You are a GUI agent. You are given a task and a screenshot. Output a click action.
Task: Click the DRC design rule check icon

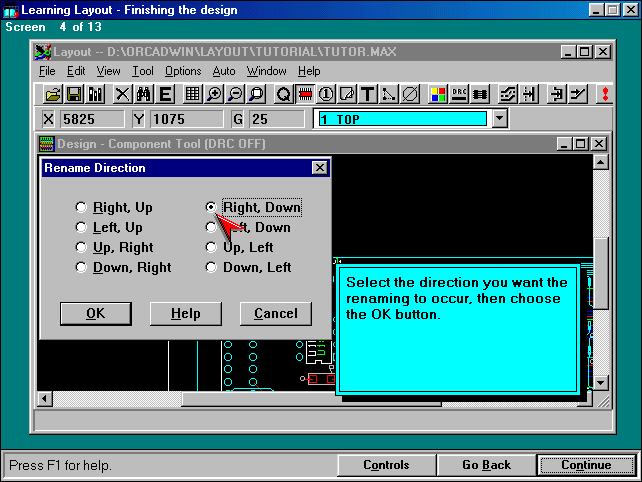[x=459, y=94]
